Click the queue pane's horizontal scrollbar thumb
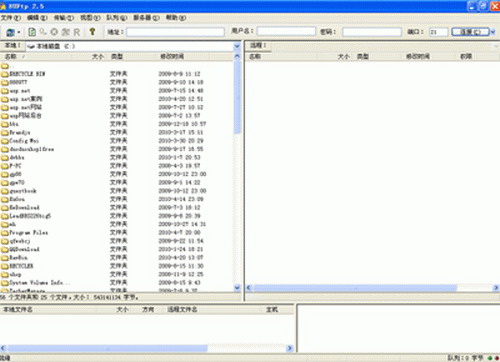This screenshot has height=362, width=500. click(x=107, y=348)
